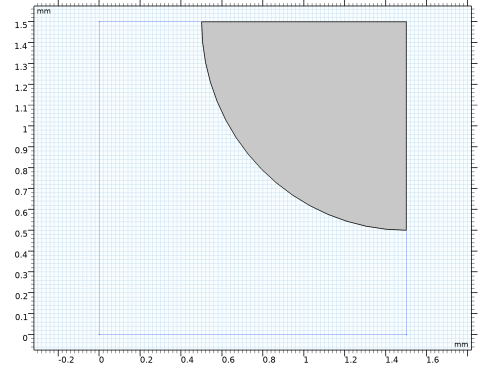Click the -0.2 tick label on horizontal axis
The image size is (479, 366).
click(x=66, y=360)
